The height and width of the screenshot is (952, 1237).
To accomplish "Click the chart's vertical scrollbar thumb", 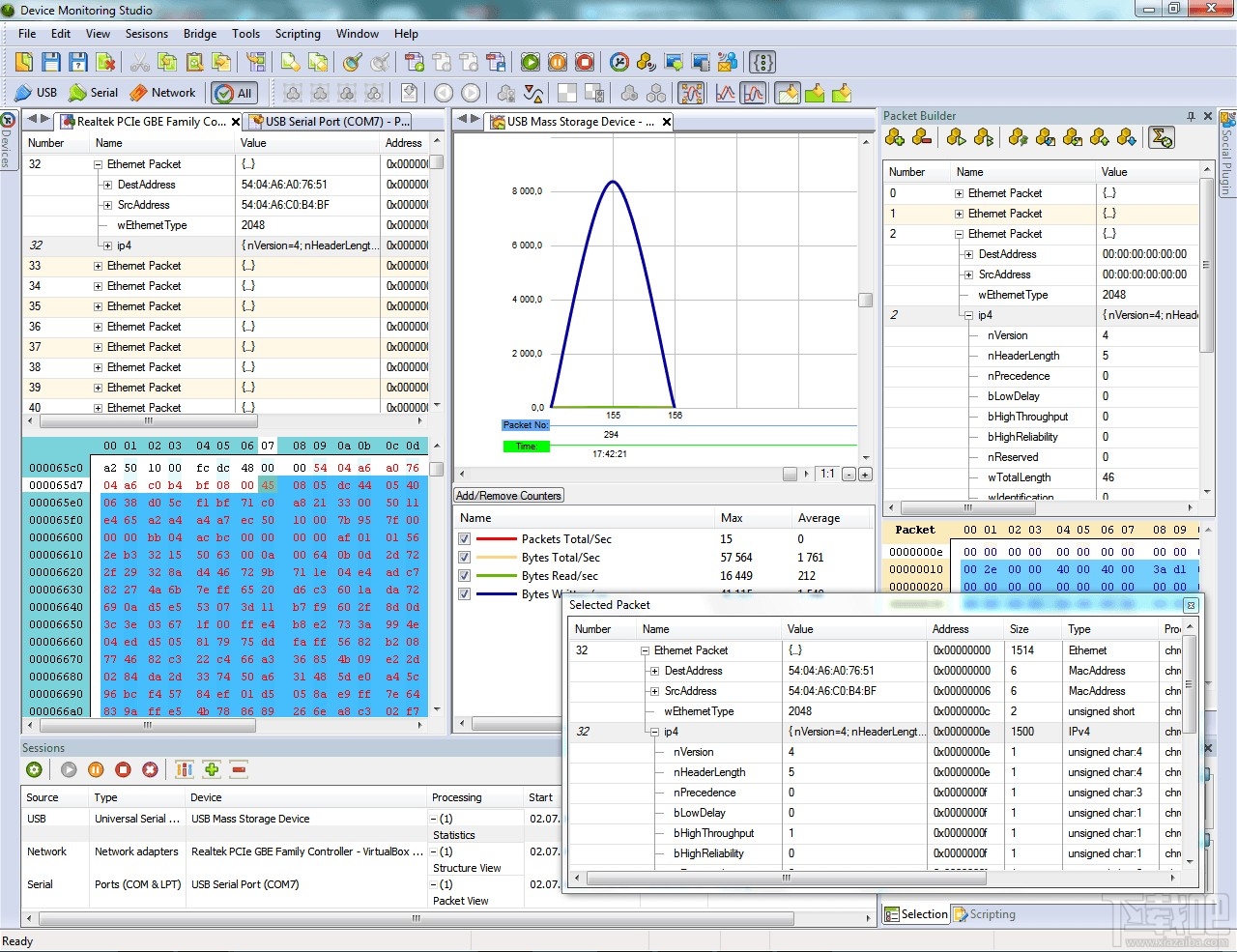I will [865, 300].
